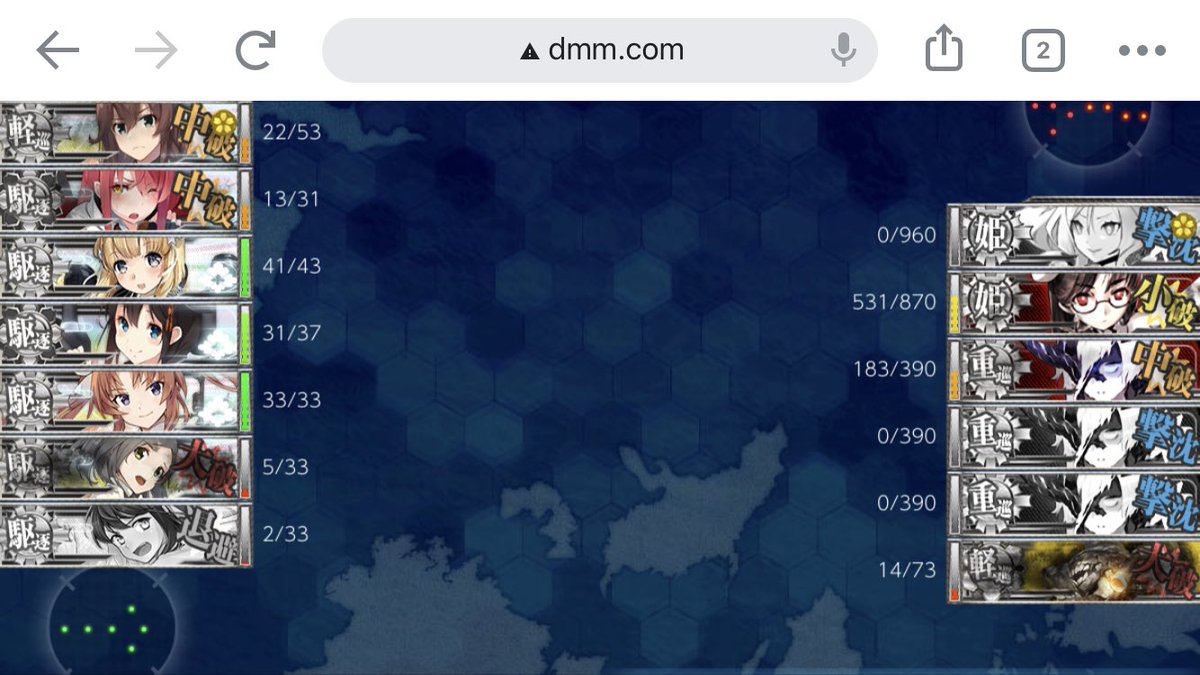Click the green HP bar beside 33/33

pyautogui.click(x=245, y=401)
